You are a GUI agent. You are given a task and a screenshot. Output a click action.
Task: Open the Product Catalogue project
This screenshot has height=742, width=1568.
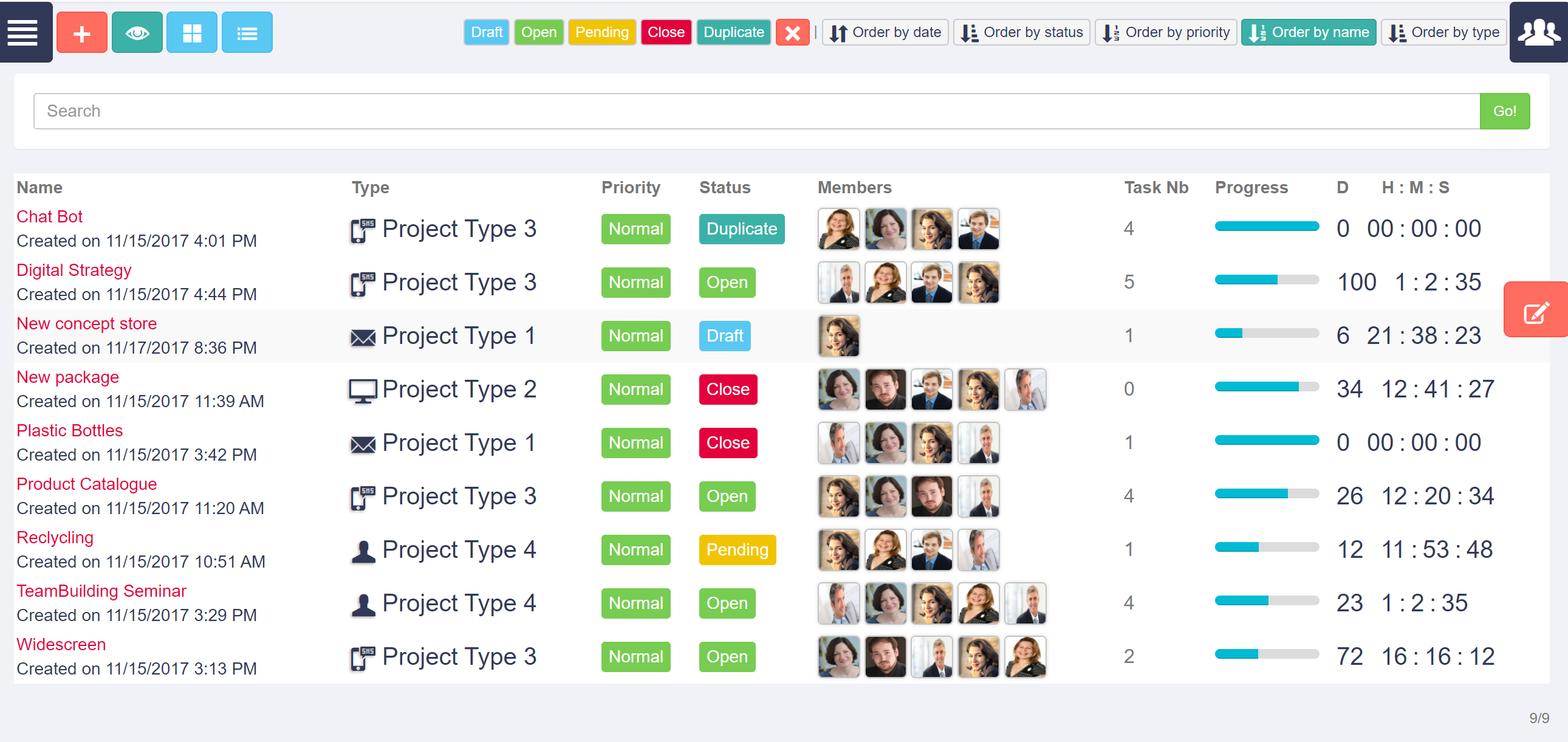(86, 484)
